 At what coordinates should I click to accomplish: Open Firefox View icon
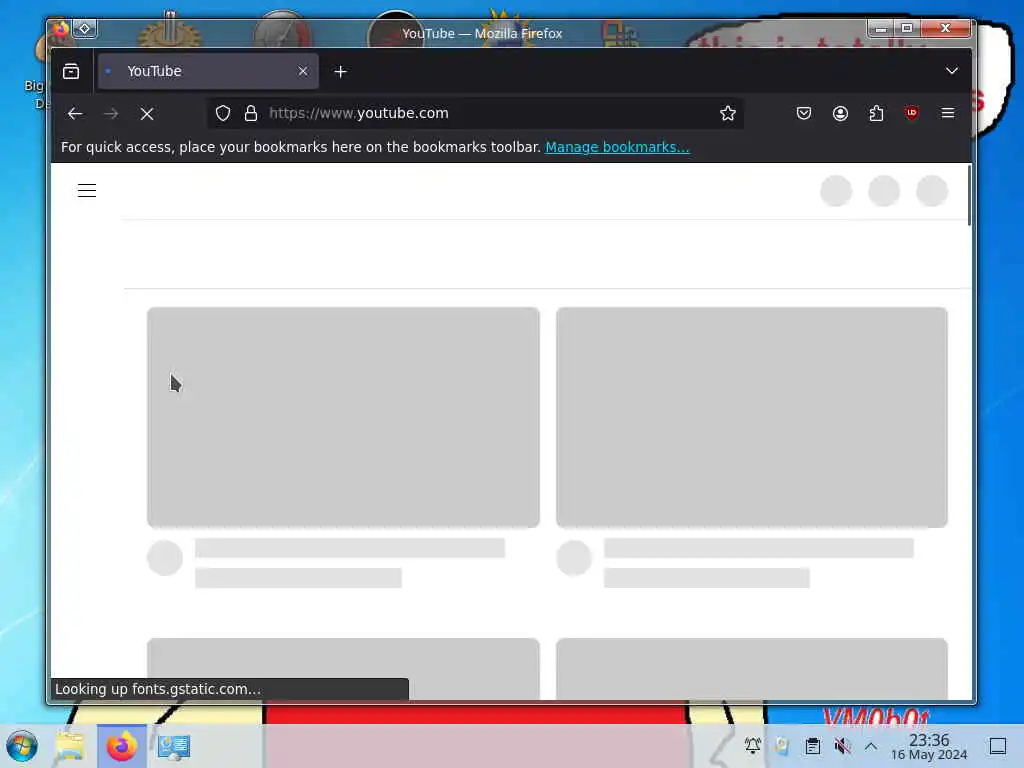71,71
